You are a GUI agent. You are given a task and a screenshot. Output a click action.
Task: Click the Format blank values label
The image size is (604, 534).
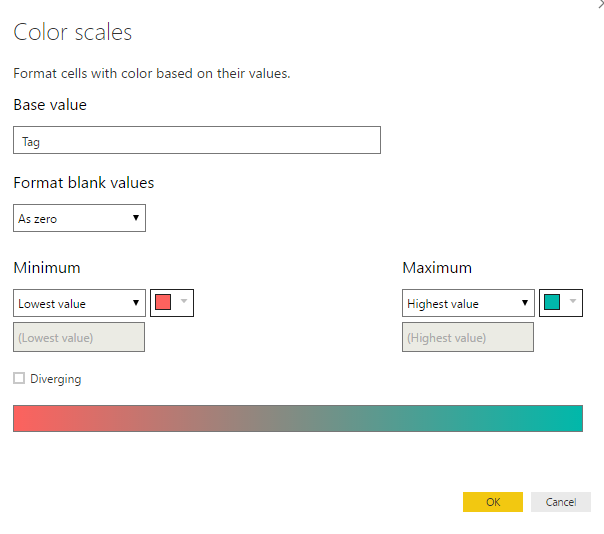click(84, 183)
